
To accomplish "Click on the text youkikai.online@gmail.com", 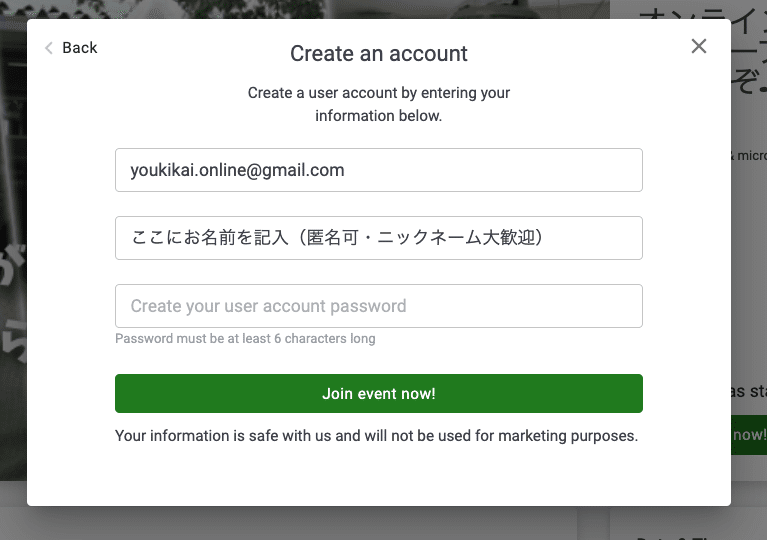I will (x=237, y=170).
